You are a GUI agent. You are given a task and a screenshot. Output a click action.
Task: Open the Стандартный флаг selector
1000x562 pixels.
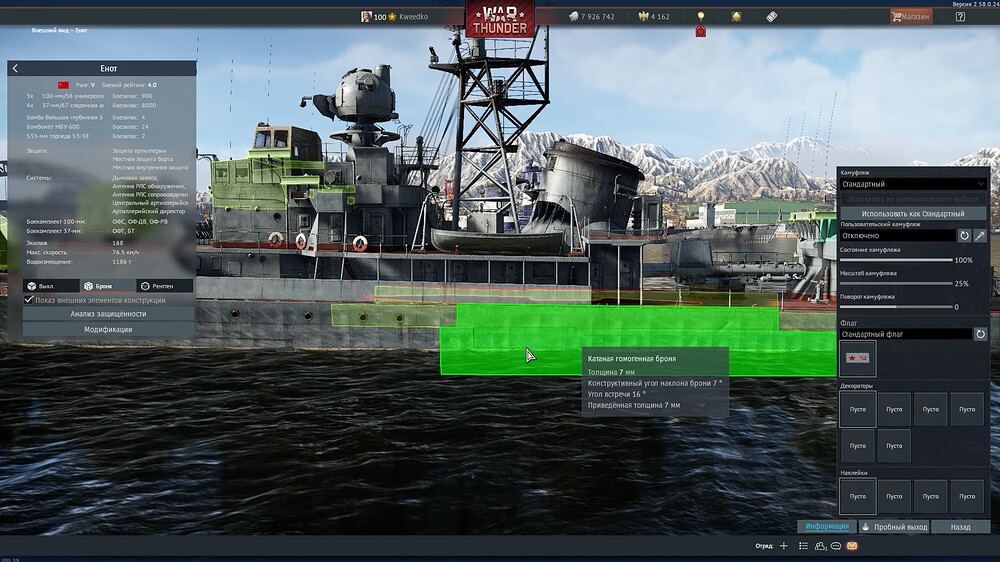[x=906, y=334]
